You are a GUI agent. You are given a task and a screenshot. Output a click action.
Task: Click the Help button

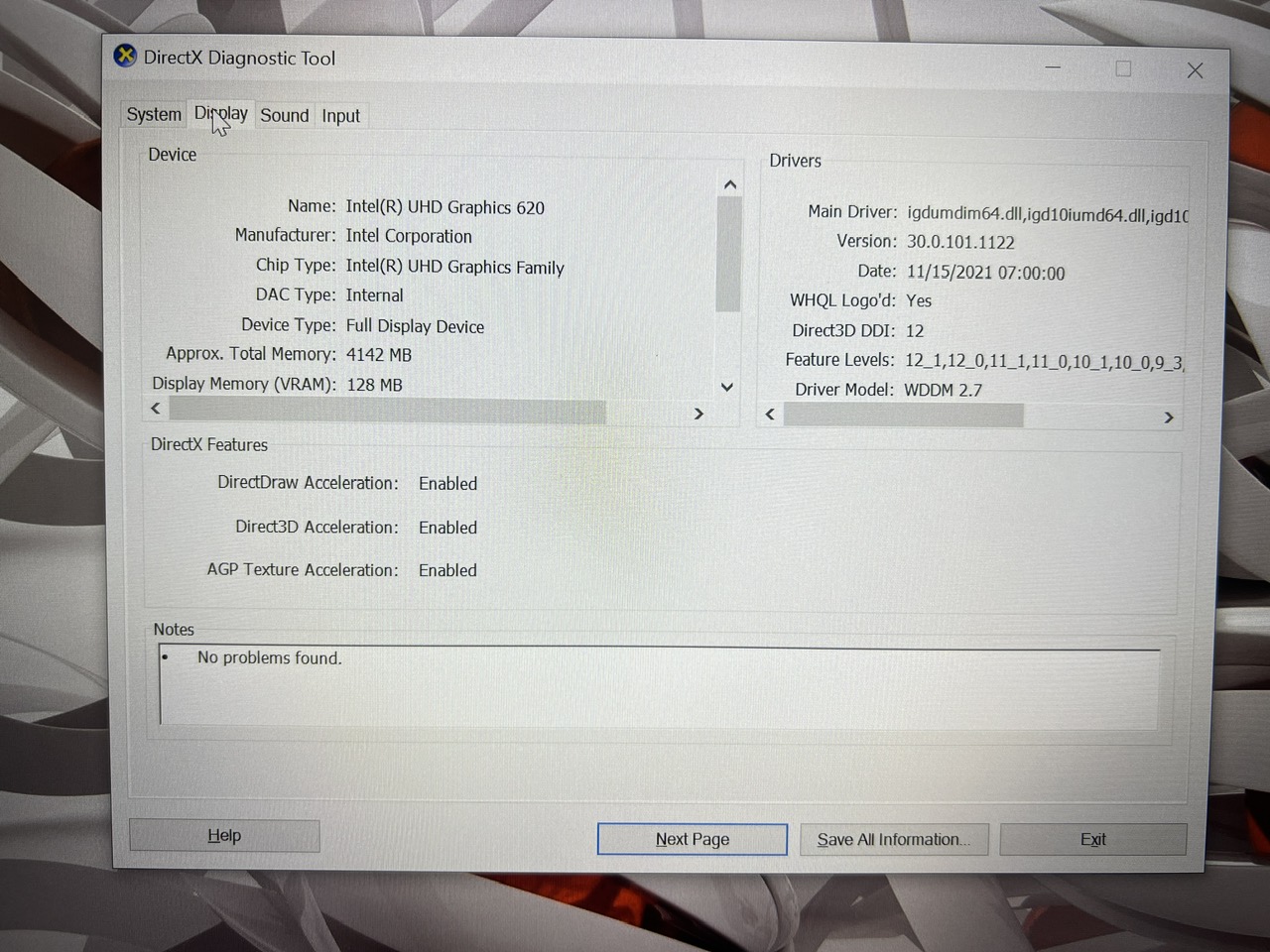tap(223, 835)
